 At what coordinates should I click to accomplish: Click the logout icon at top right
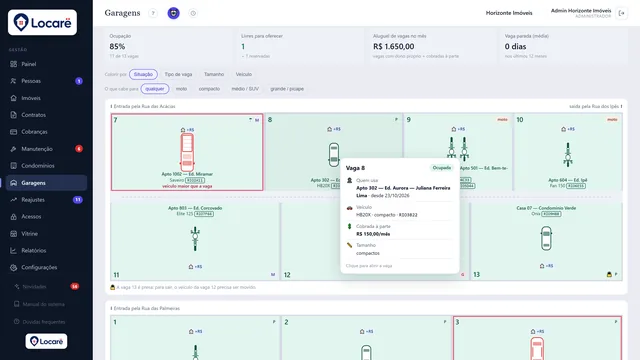pyautogui.click(x=622, y=13)
